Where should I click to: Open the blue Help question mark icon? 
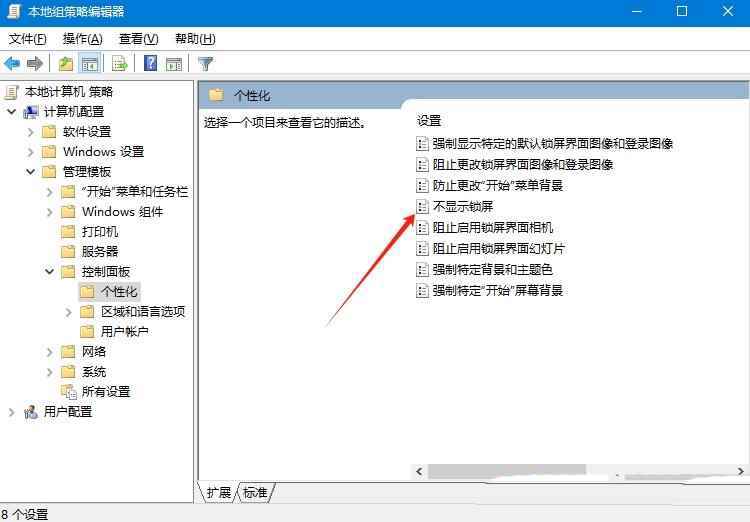click(150, 63)
